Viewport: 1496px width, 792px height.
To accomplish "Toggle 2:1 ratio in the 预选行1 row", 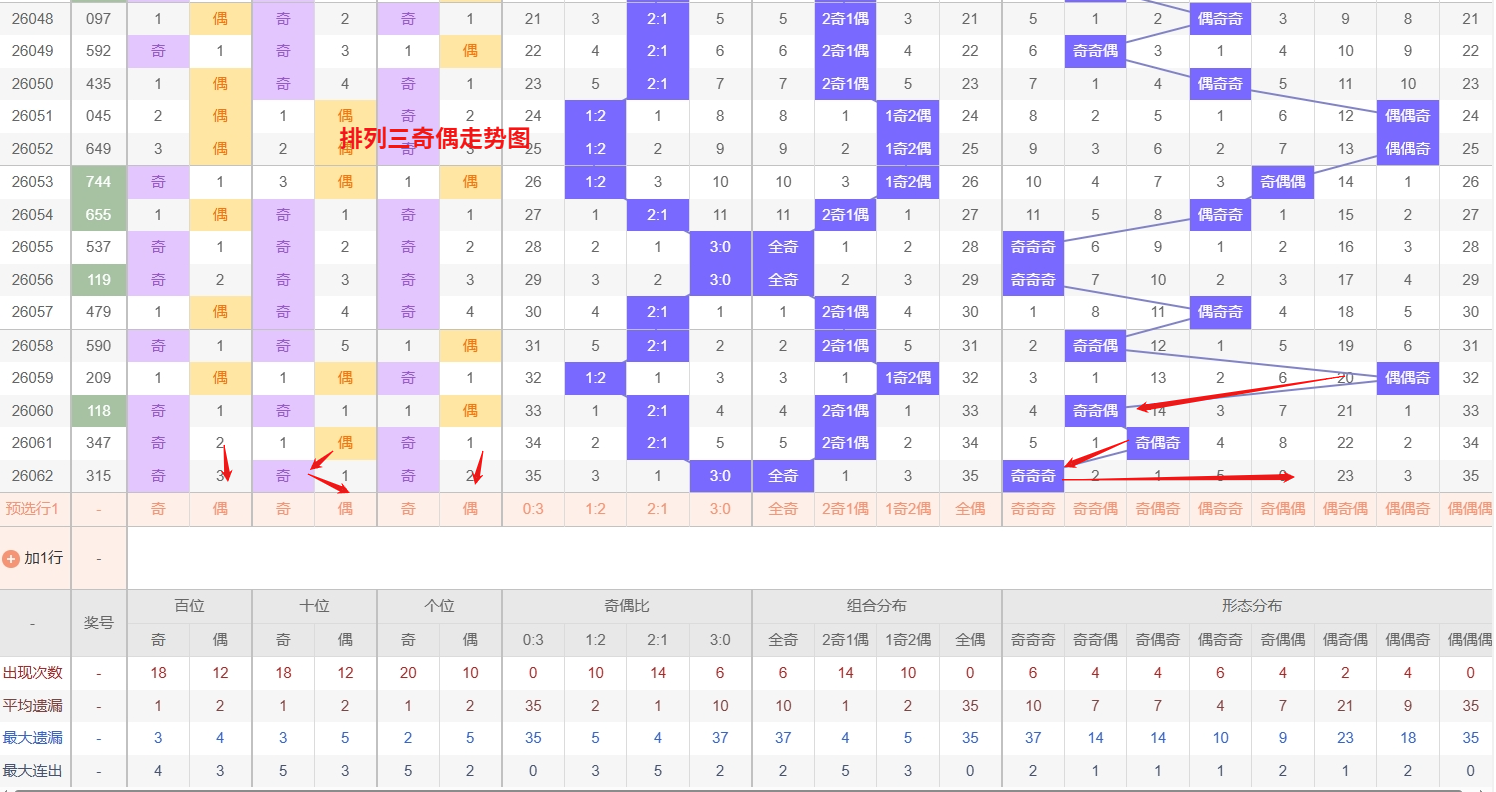I will point(657,509).
